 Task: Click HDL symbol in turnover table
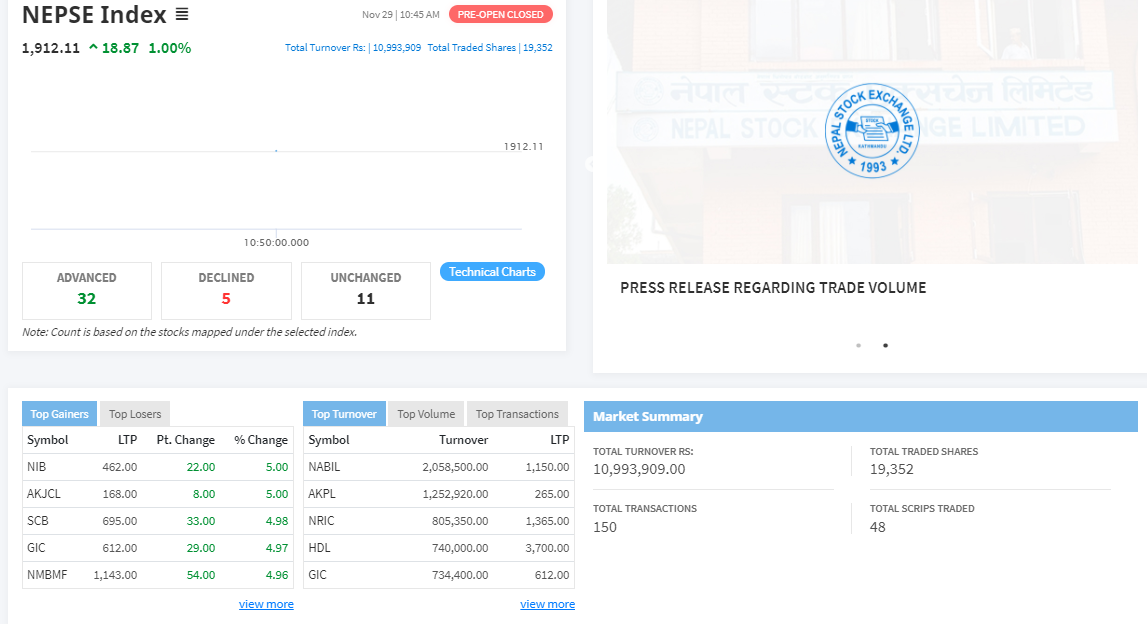[319, 548]
